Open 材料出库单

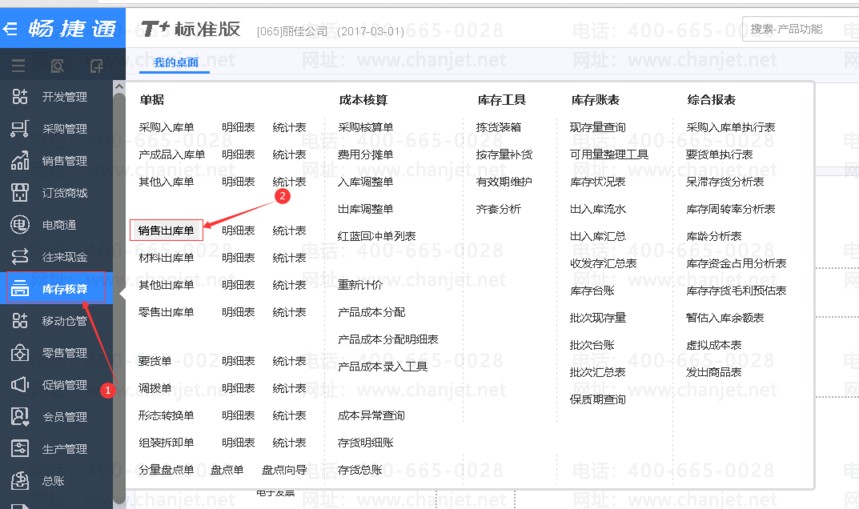coord(166,258)
